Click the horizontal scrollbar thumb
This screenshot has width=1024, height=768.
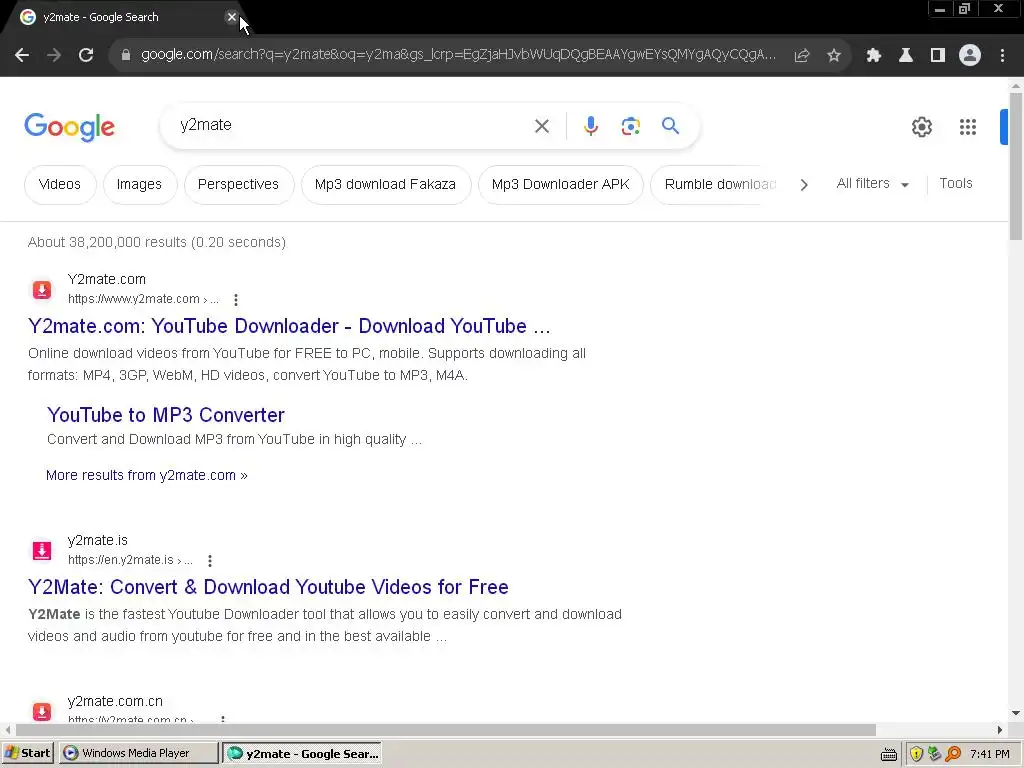[x=445, y=729]
